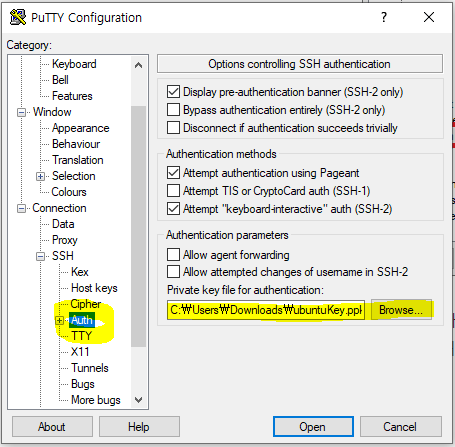This screenshot has width=455, height=447.
Task: Click the Help button
Action: (x=139, y=427)
